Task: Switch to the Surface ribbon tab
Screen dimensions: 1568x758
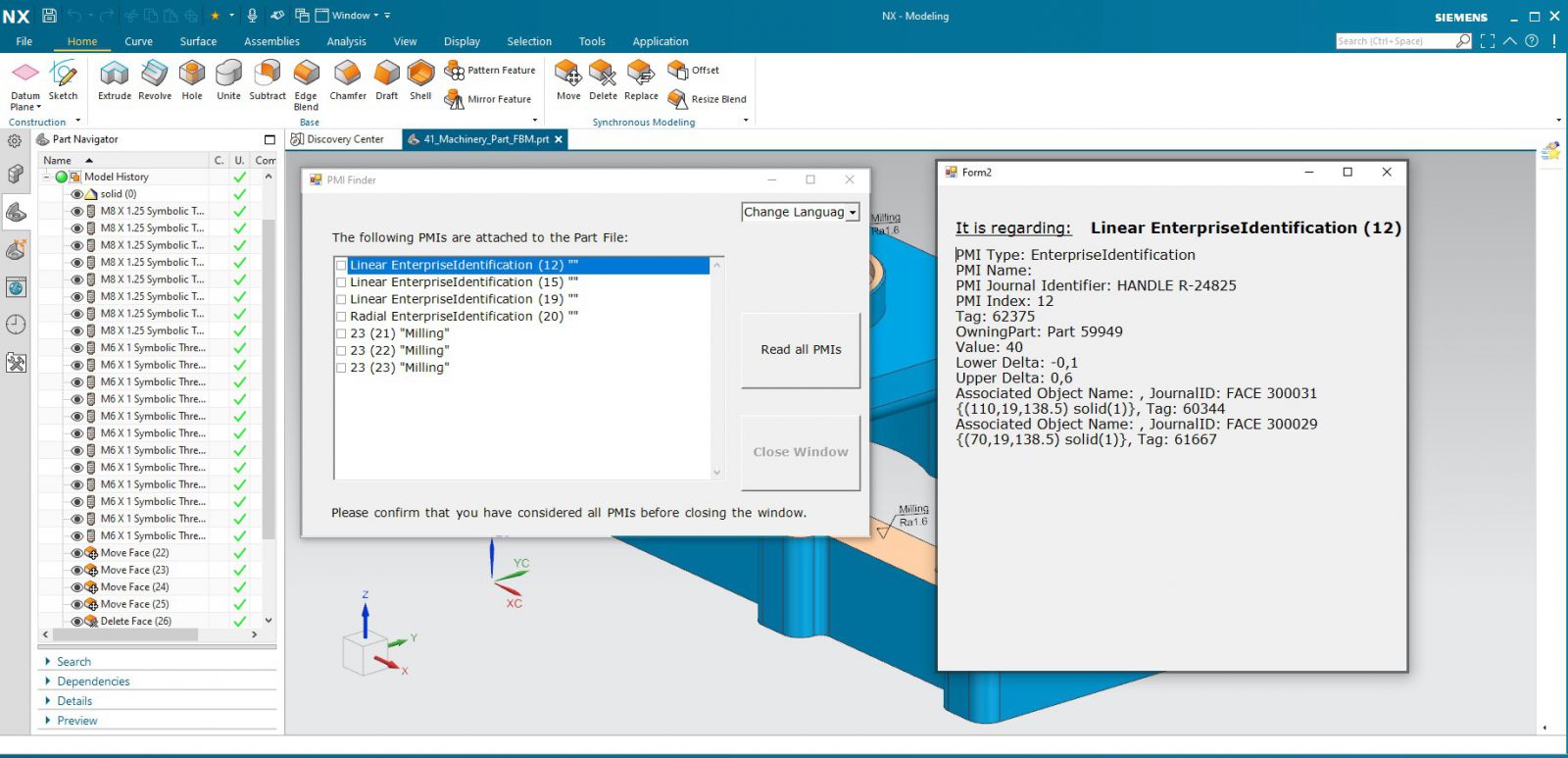Action: click(x=198, y=41)
